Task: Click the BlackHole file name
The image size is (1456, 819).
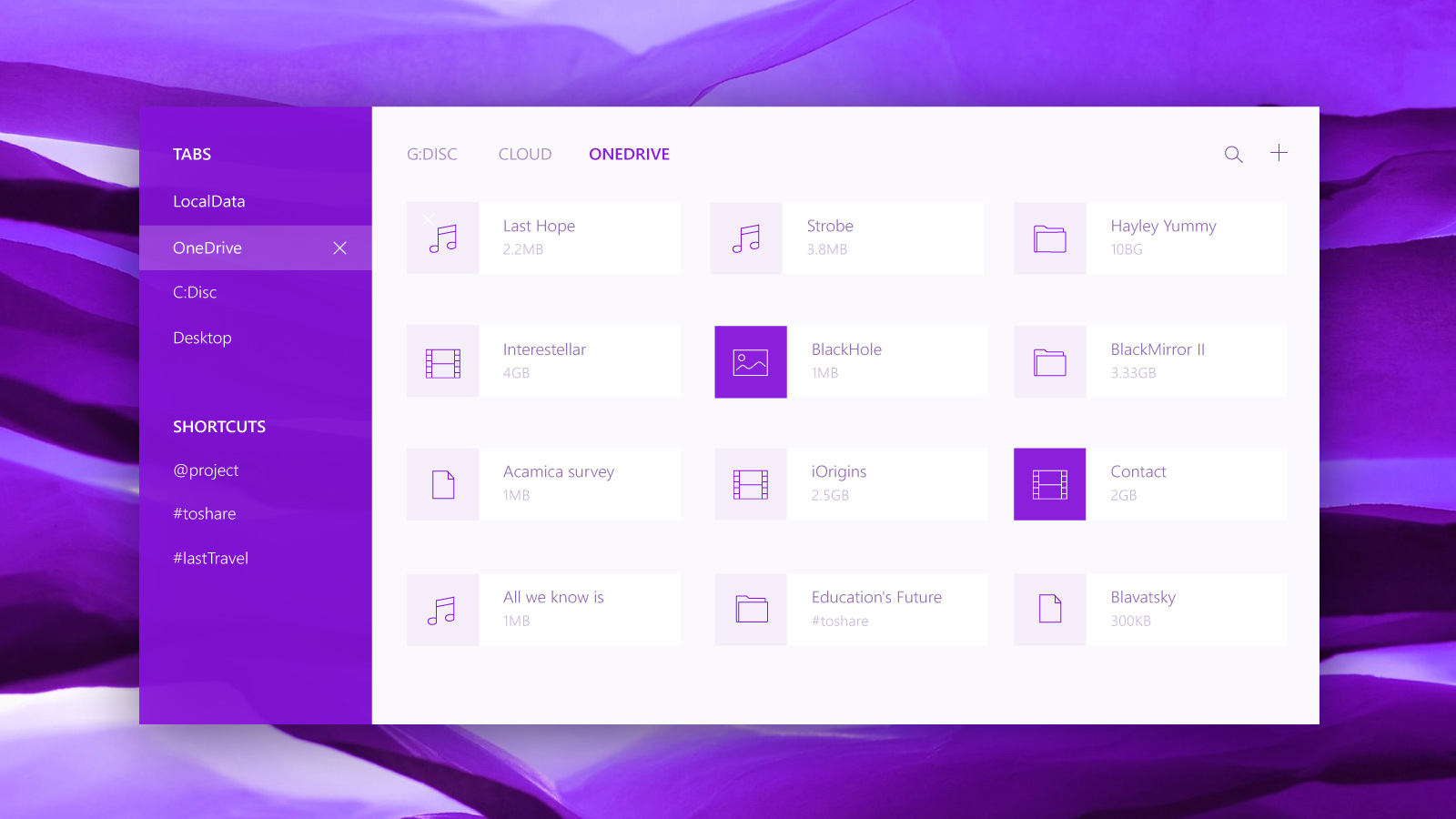Action: 846,349
